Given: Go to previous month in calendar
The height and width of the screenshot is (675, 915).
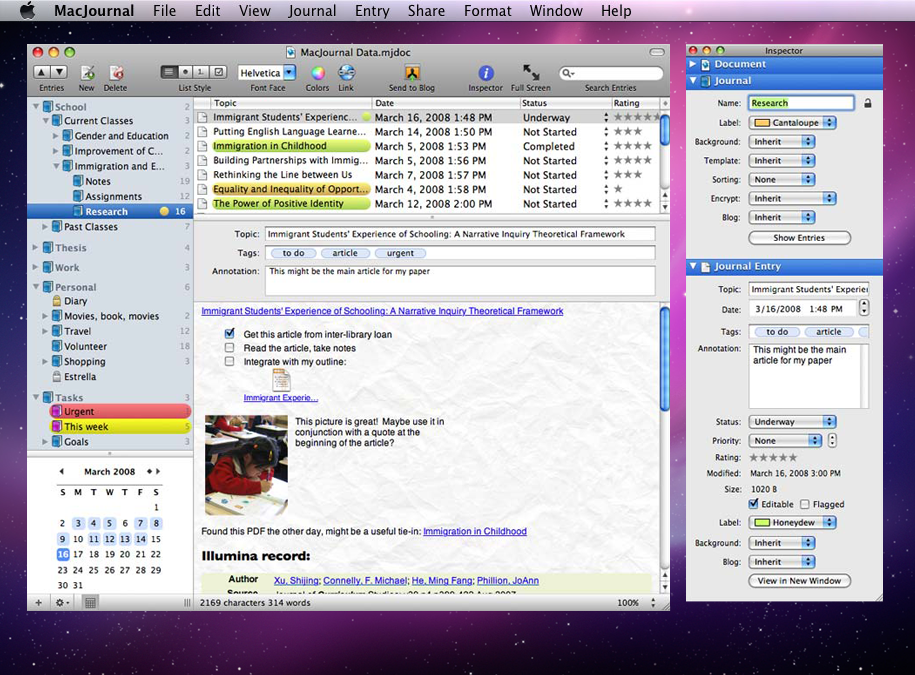Looking at the screenshot, I should click(62, 471).
